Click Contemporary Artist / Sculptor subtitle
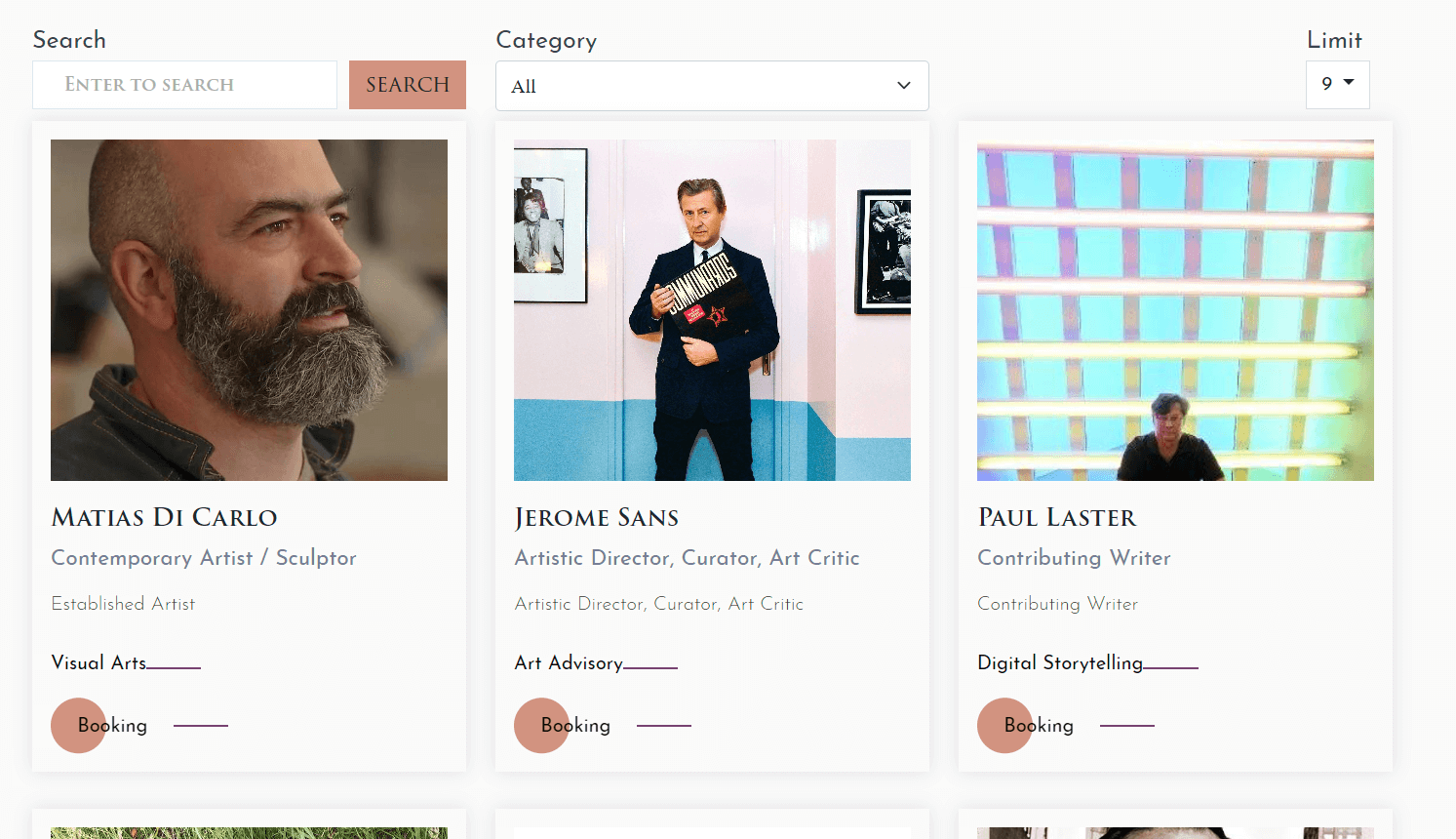The width and height of the screenshot is (1456, 839). pyautogui.click(x=204, y=558)
